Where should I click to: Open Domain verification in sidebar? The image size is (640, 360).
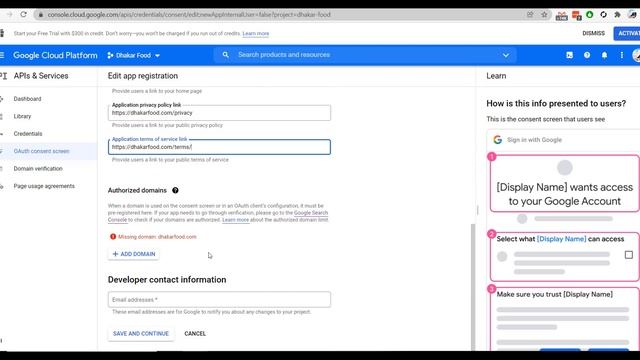(x=38, y=169)
